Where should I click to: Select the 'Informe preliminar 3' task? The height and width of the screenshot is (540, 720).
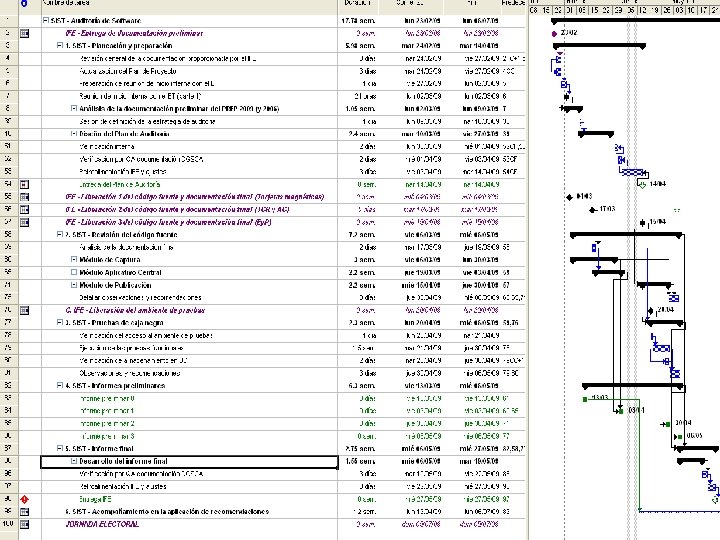click(x=108, y=436)
